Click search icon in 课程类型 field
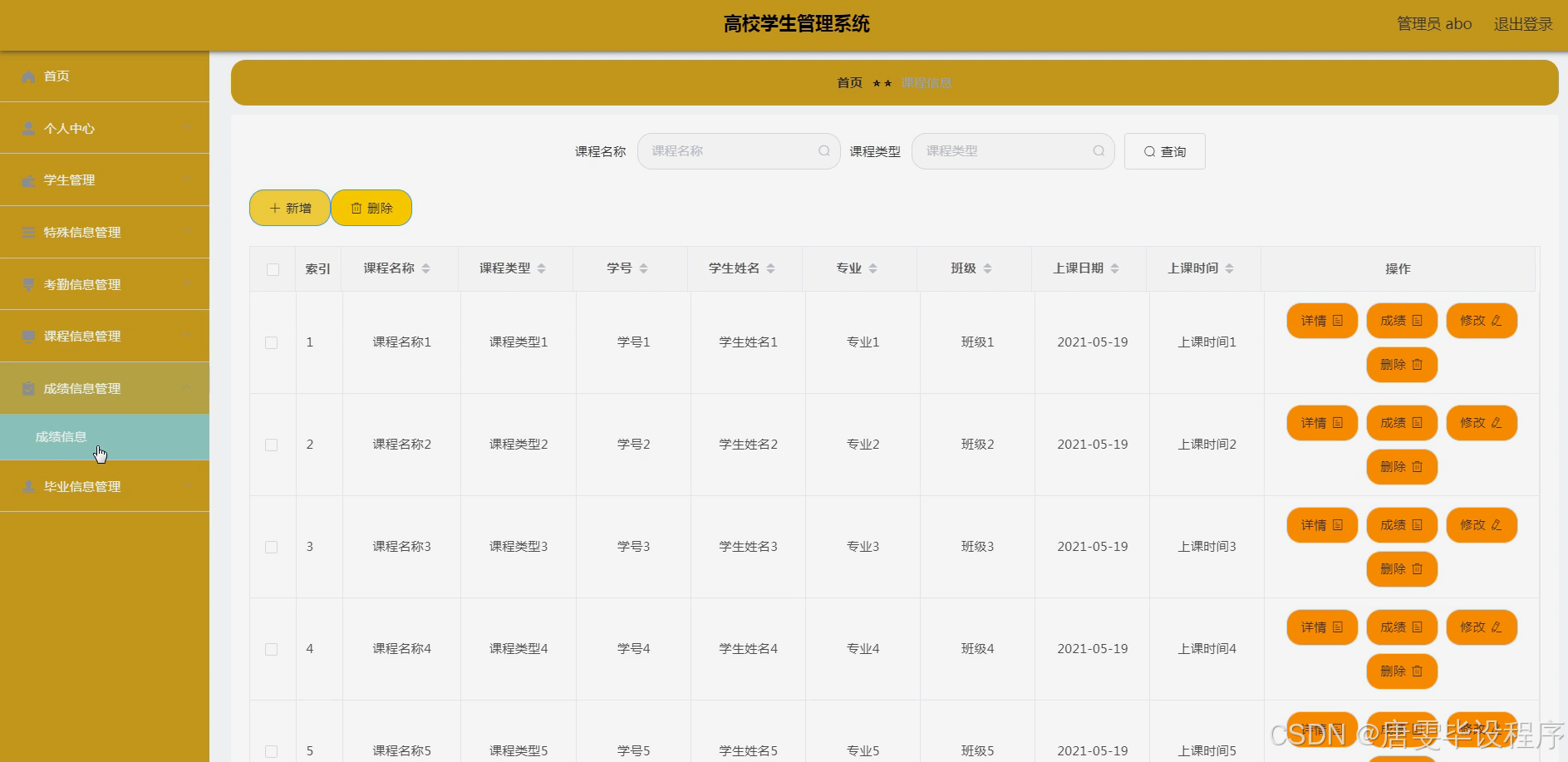 point(1099,151)
